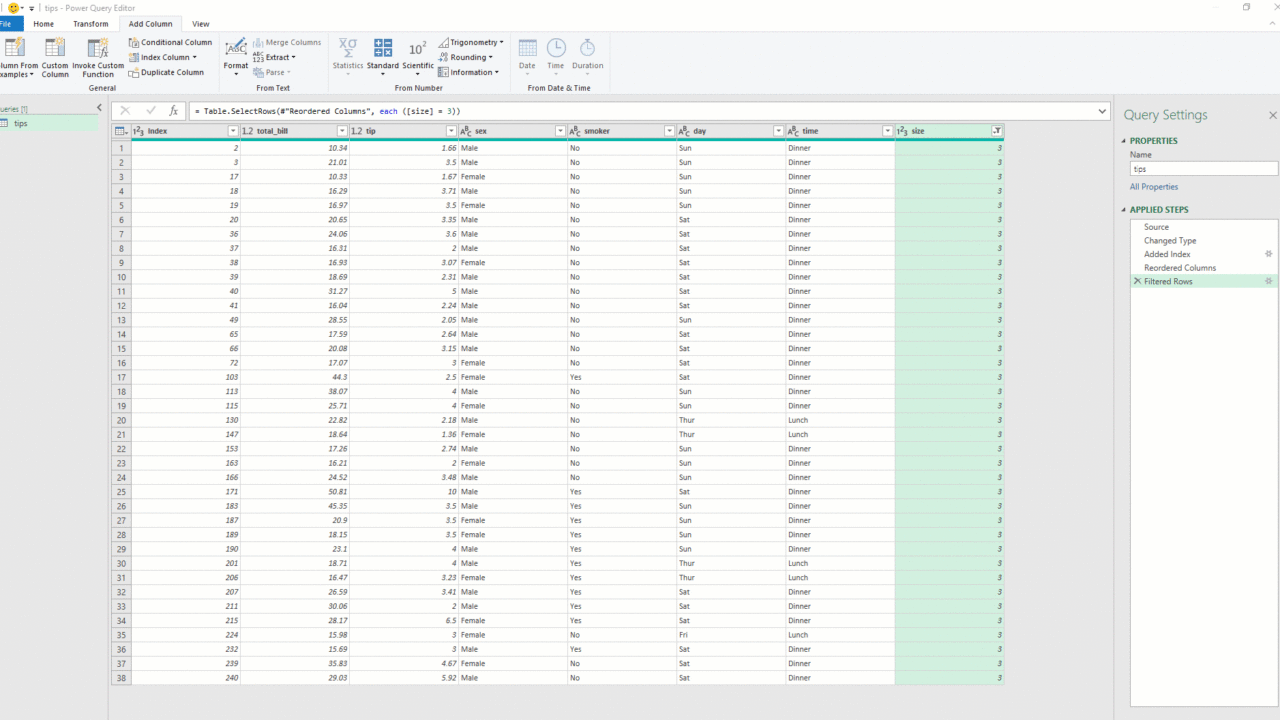Click the fx formula icon in formula bar
Screen dimensions: 1280x720
point(174,111)
